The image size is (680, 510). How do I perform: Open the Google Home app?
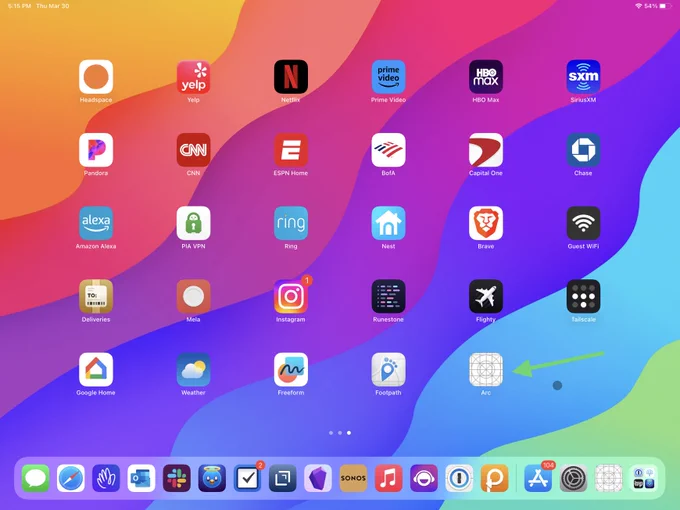click(96, 369)
